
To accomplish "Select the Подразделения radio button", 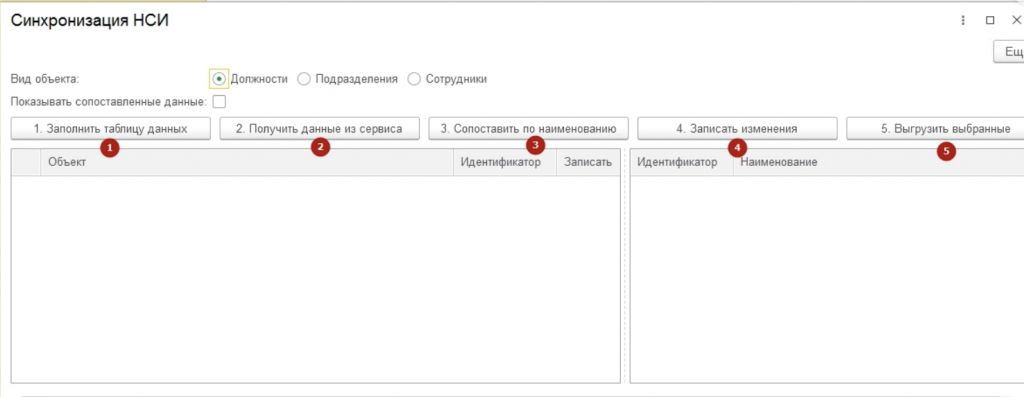I will 303,79.
